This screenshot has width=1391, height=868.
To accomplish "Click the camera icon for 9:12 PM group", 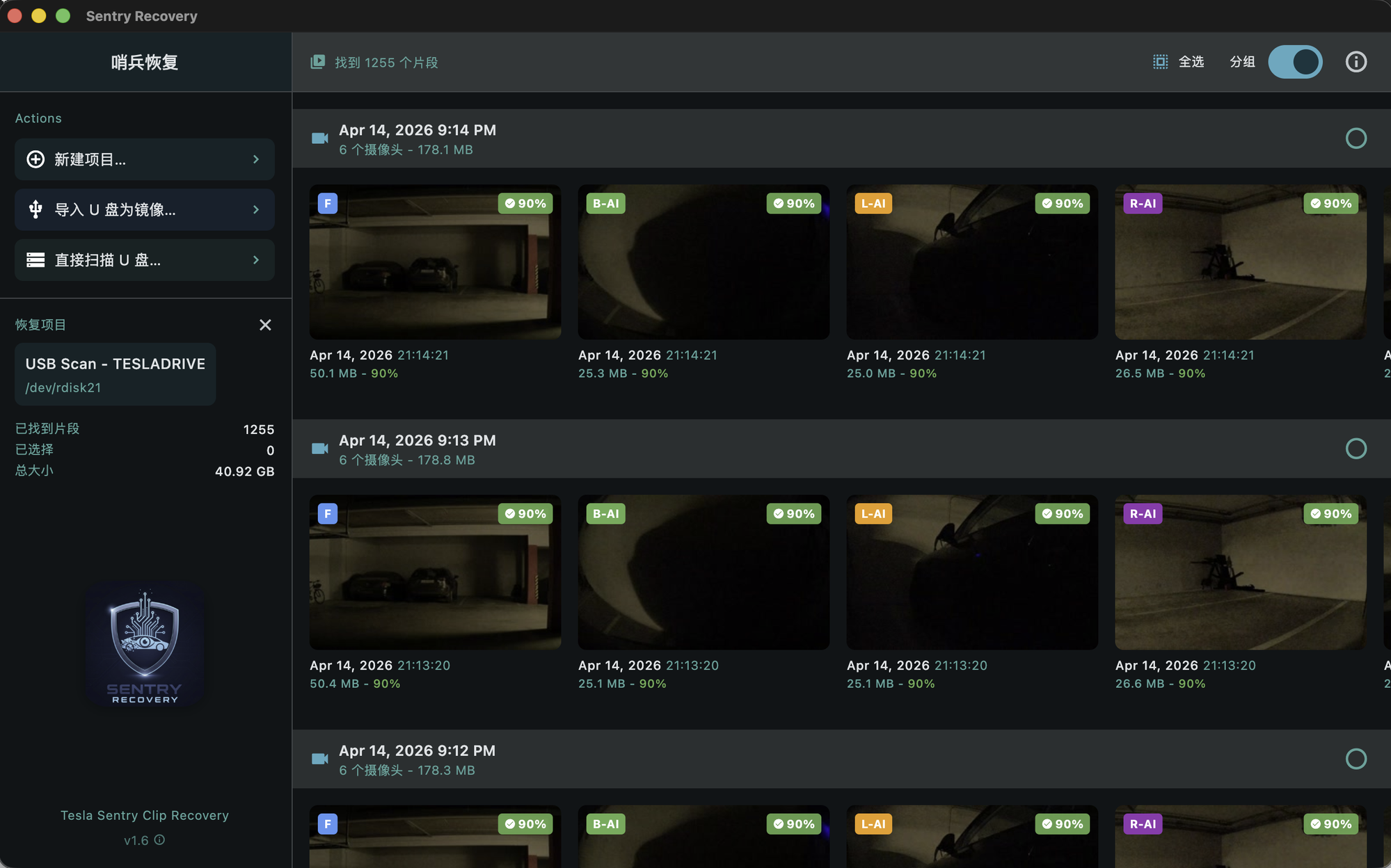I will [x=319, y=759].
